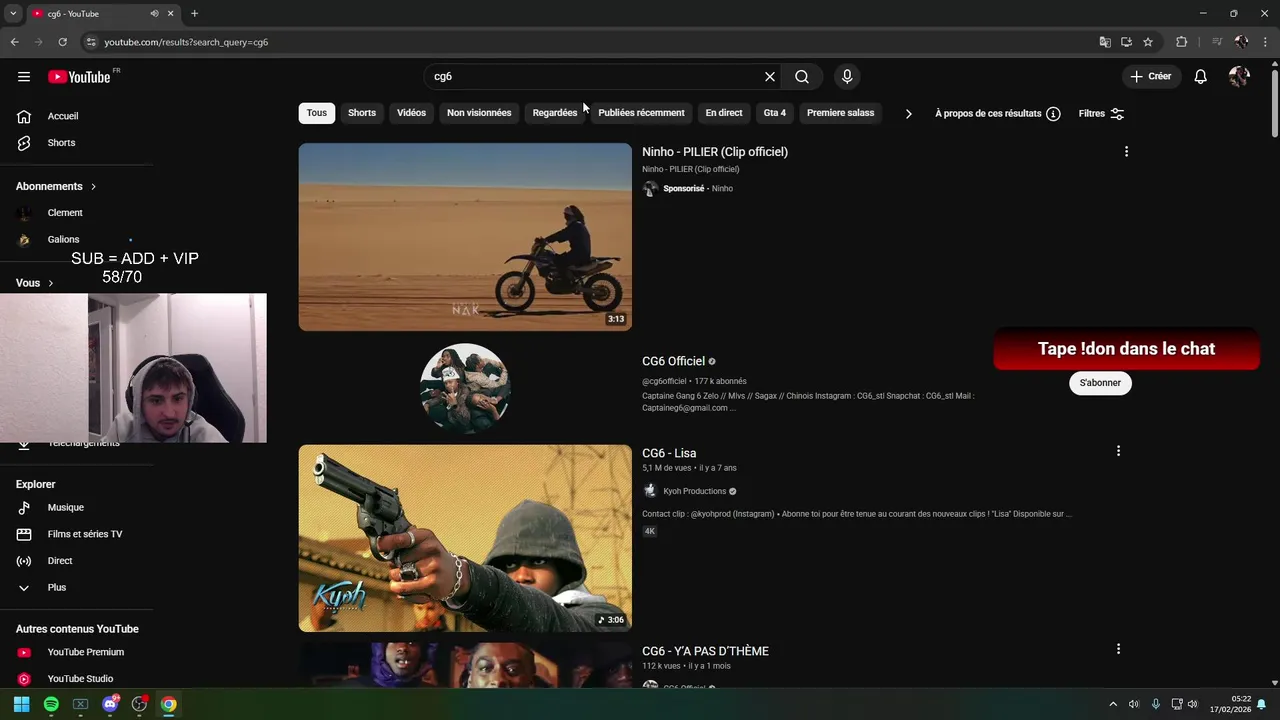Image resolution: width=1280 pixels, height=720 pixels.
Task: Open the Windows notification bell
Action: [x=1262, y=704]
